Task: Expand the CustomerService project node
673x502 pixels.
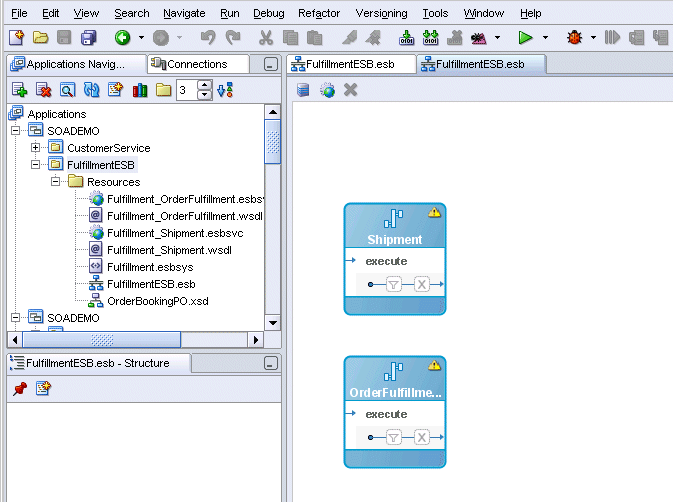Action: [36, 148]
